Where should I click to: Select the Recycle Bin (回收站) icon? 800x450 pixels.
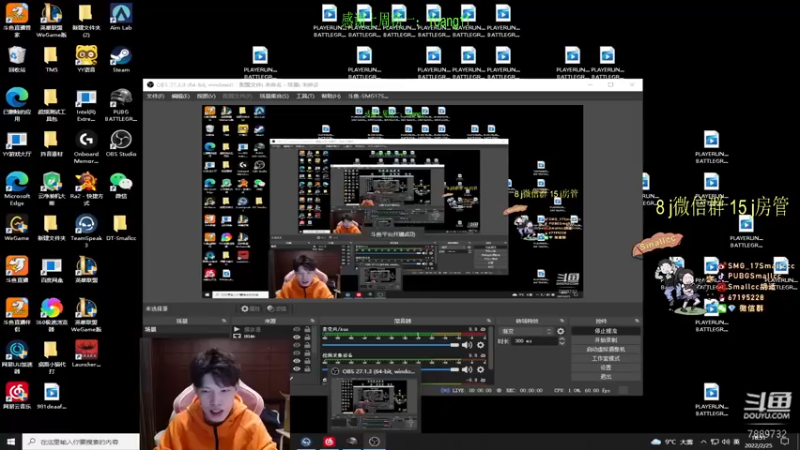tap(17, 59)
